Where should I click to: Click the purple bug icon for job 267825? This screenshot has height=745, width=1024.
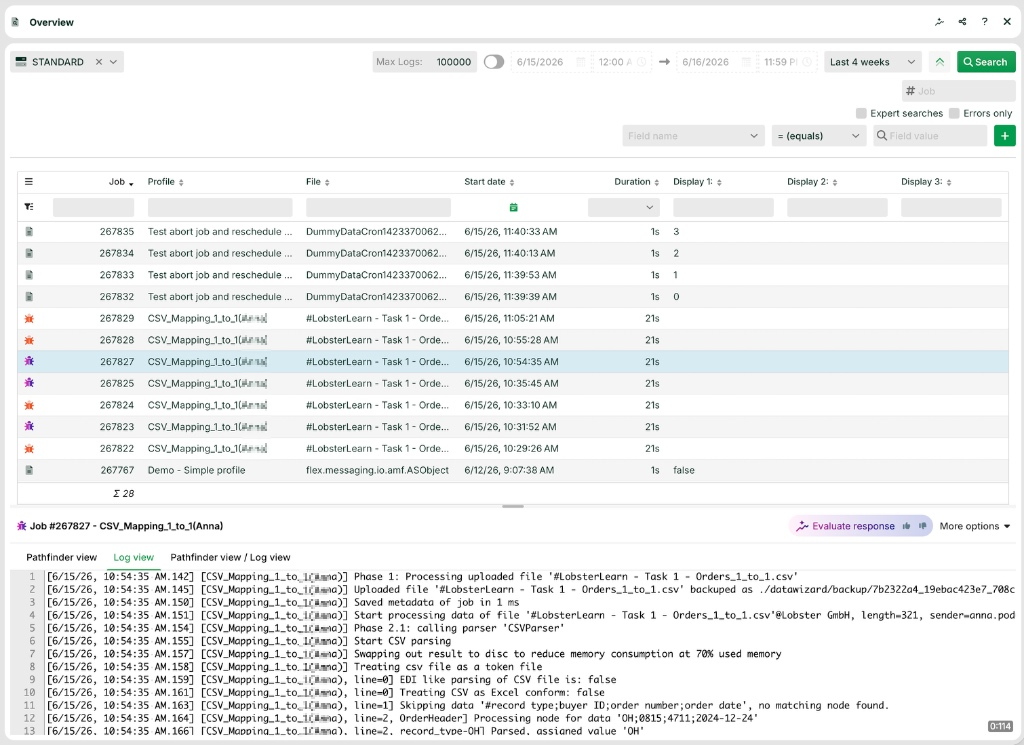point(29,383)
